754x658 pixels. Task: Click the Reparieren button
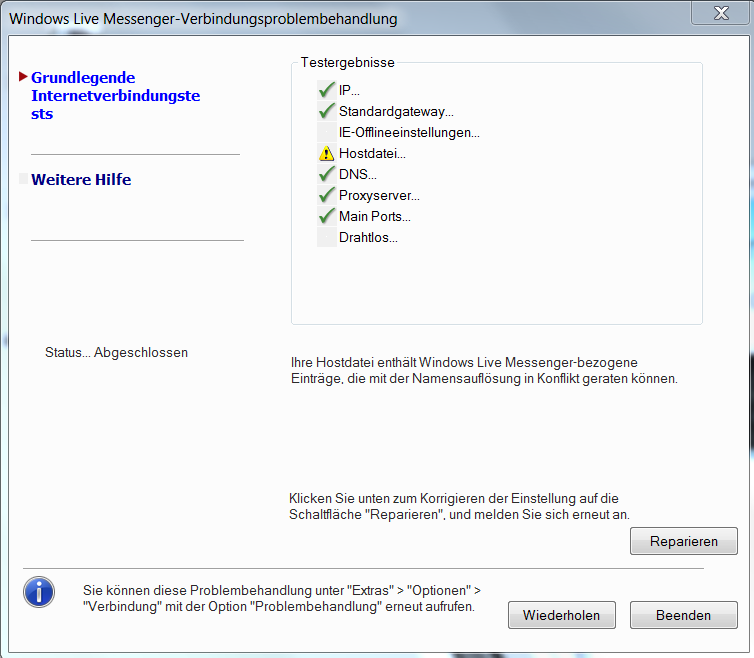pos(683,541)
